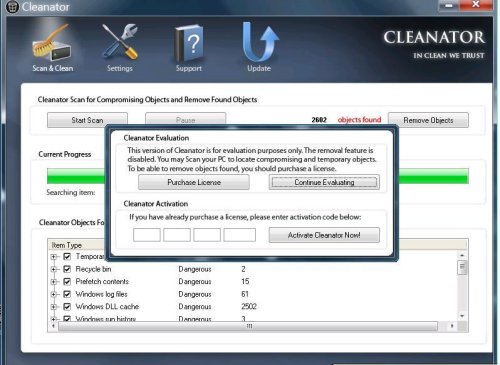Click the 2502 count in DLL cache row

(x=249, y=307)
